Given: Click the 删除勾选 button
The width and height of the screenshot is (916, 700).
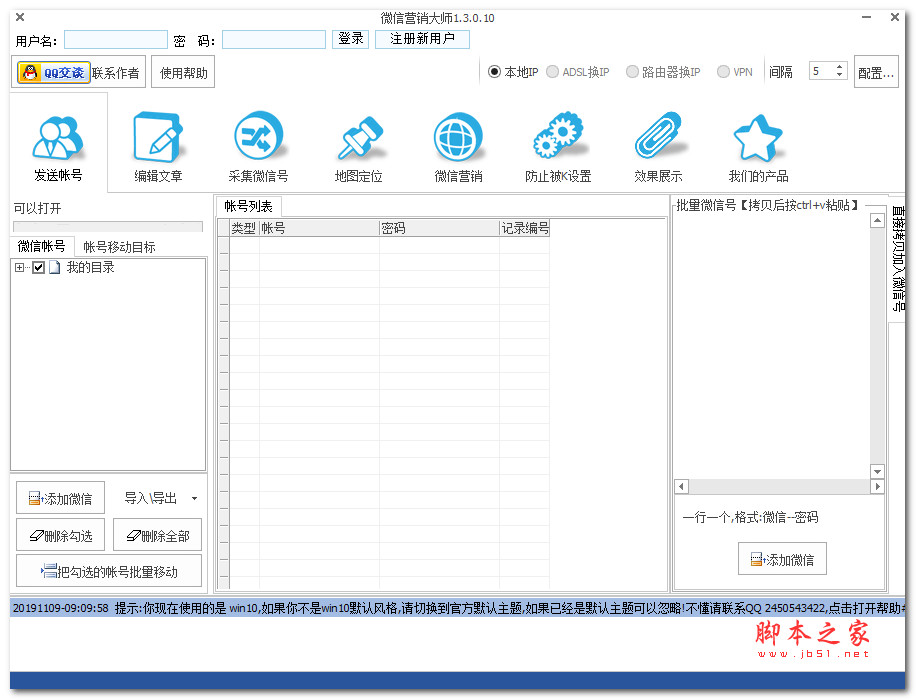Looking at the screenshot, I should click(x=60, y=535).
